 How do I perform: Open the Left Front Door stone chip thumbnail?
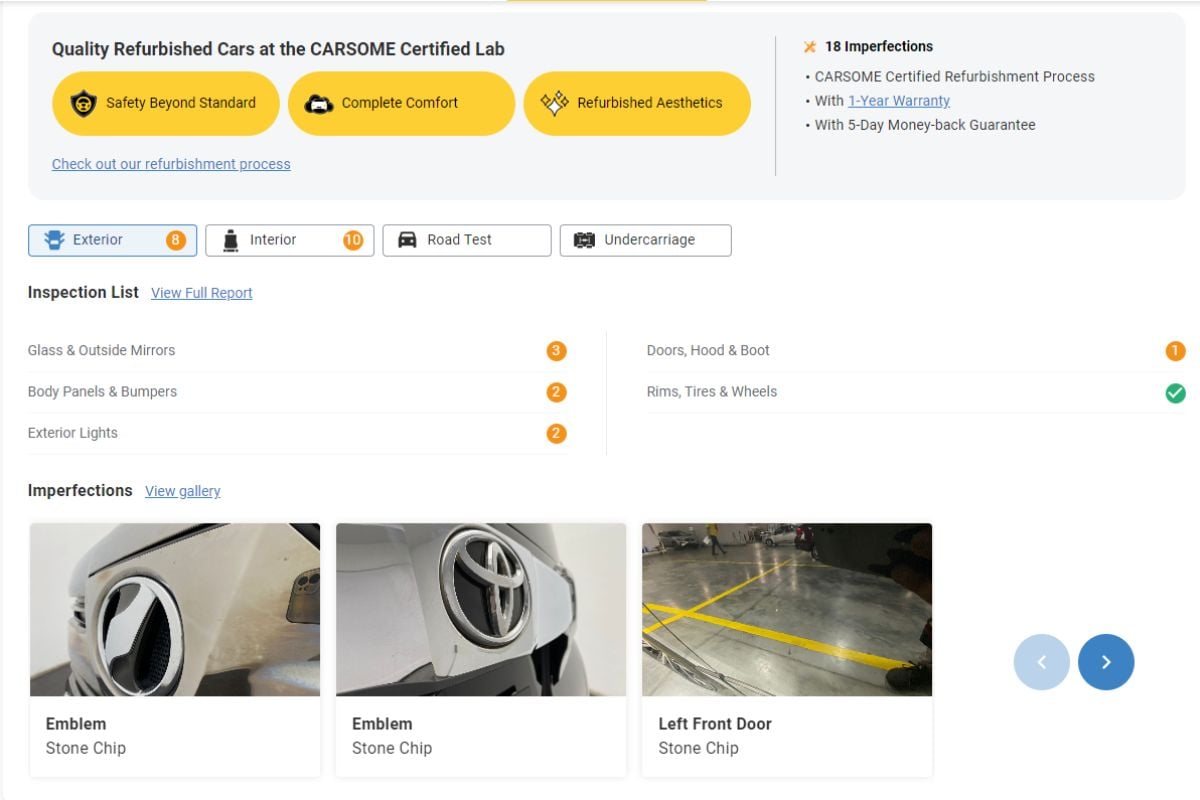(x=786, y=609)
